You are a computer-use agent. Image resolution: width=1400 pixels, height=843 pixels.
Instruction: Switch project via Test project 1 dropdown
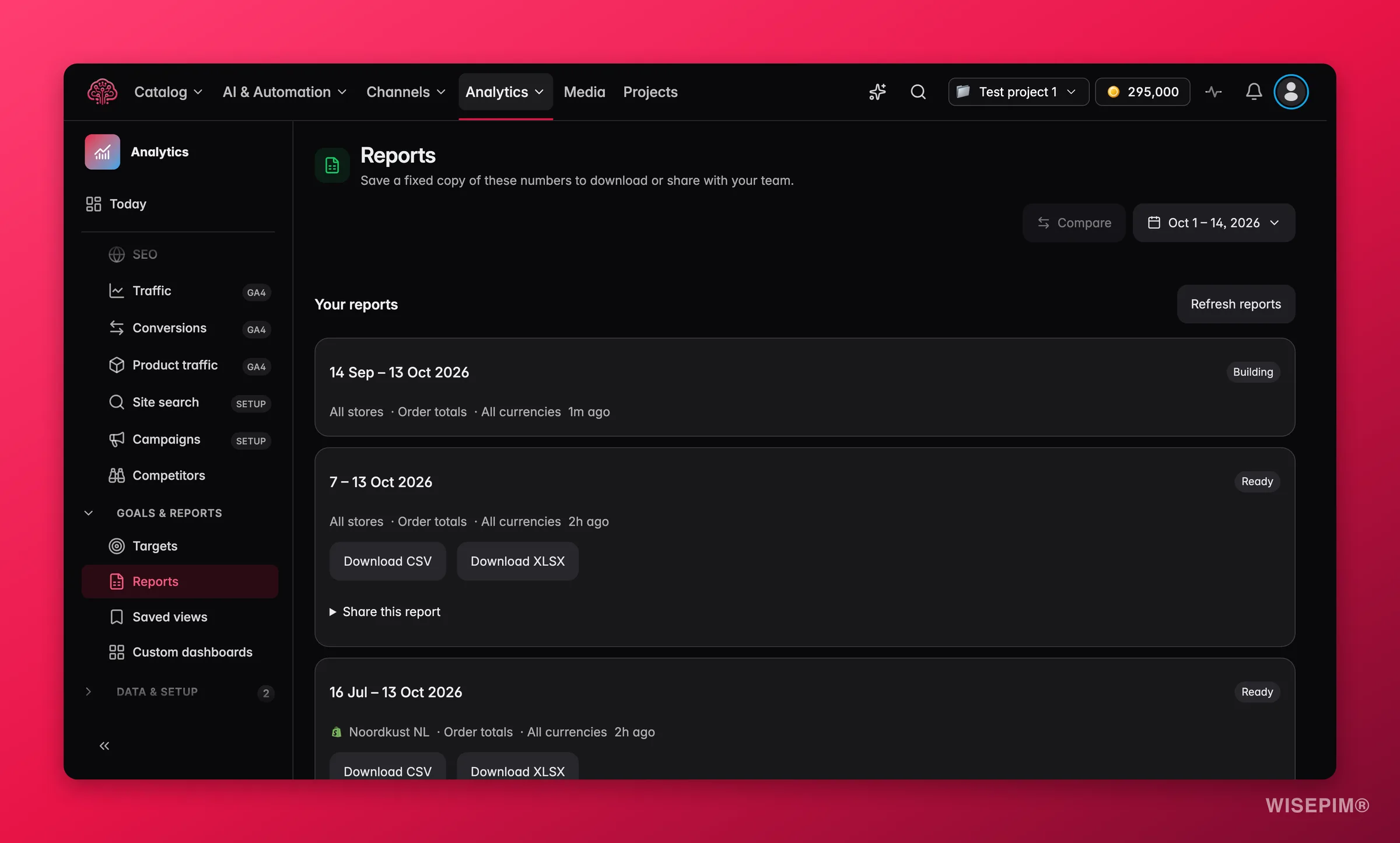(x=1019, y=92)
